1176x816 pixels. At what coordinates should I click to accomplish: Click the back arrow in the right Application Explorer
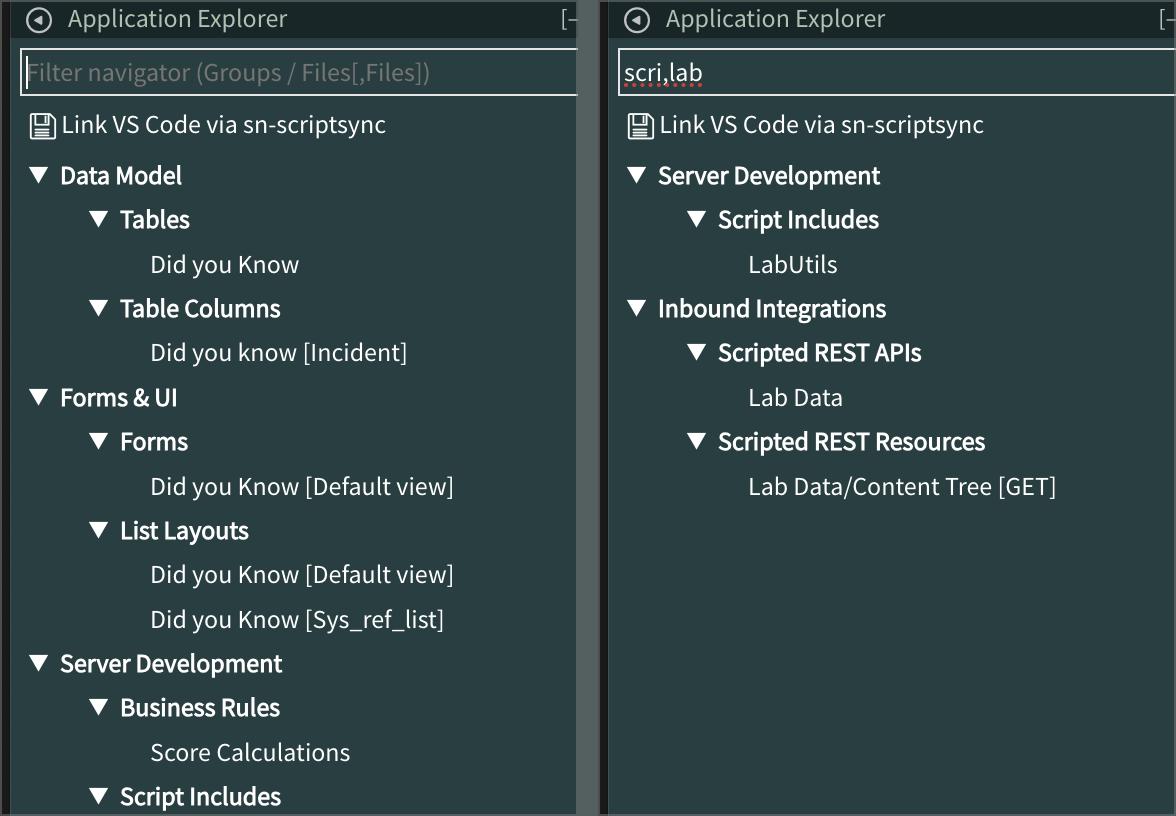click(636, 18)
